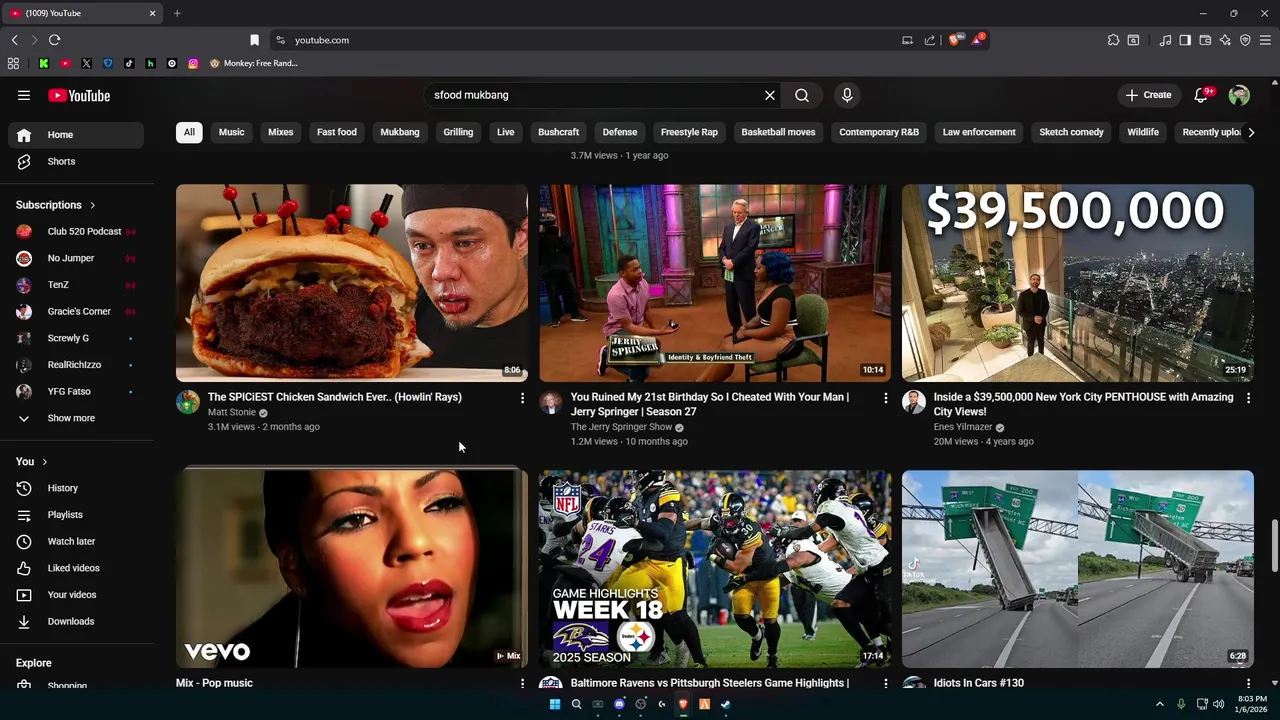The image size is (1280, 720).
Task: Expand the You section heading
Action: point(31,461)
